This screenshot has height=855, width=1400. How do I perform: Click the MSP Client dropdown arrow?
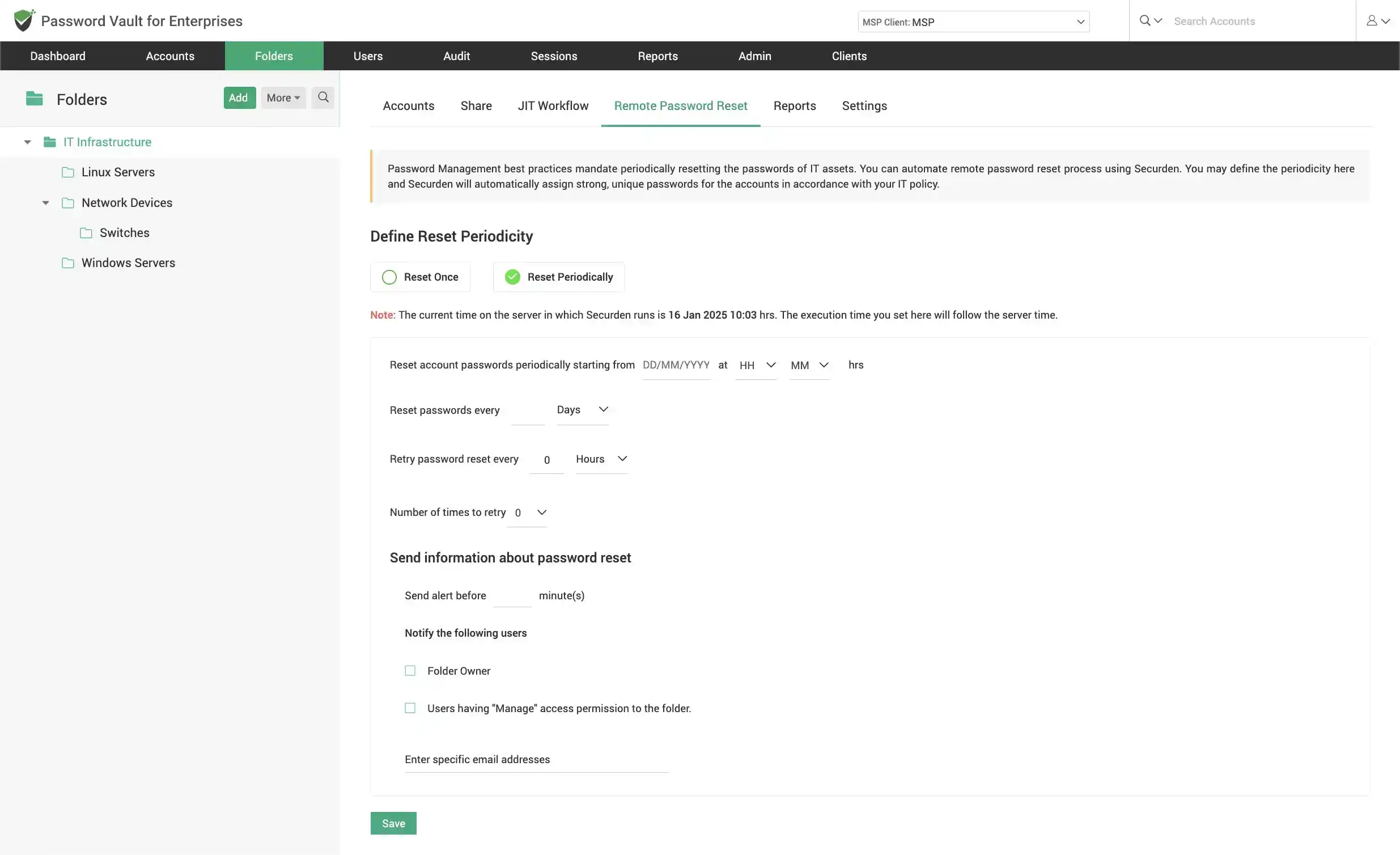pos(1078,22)
